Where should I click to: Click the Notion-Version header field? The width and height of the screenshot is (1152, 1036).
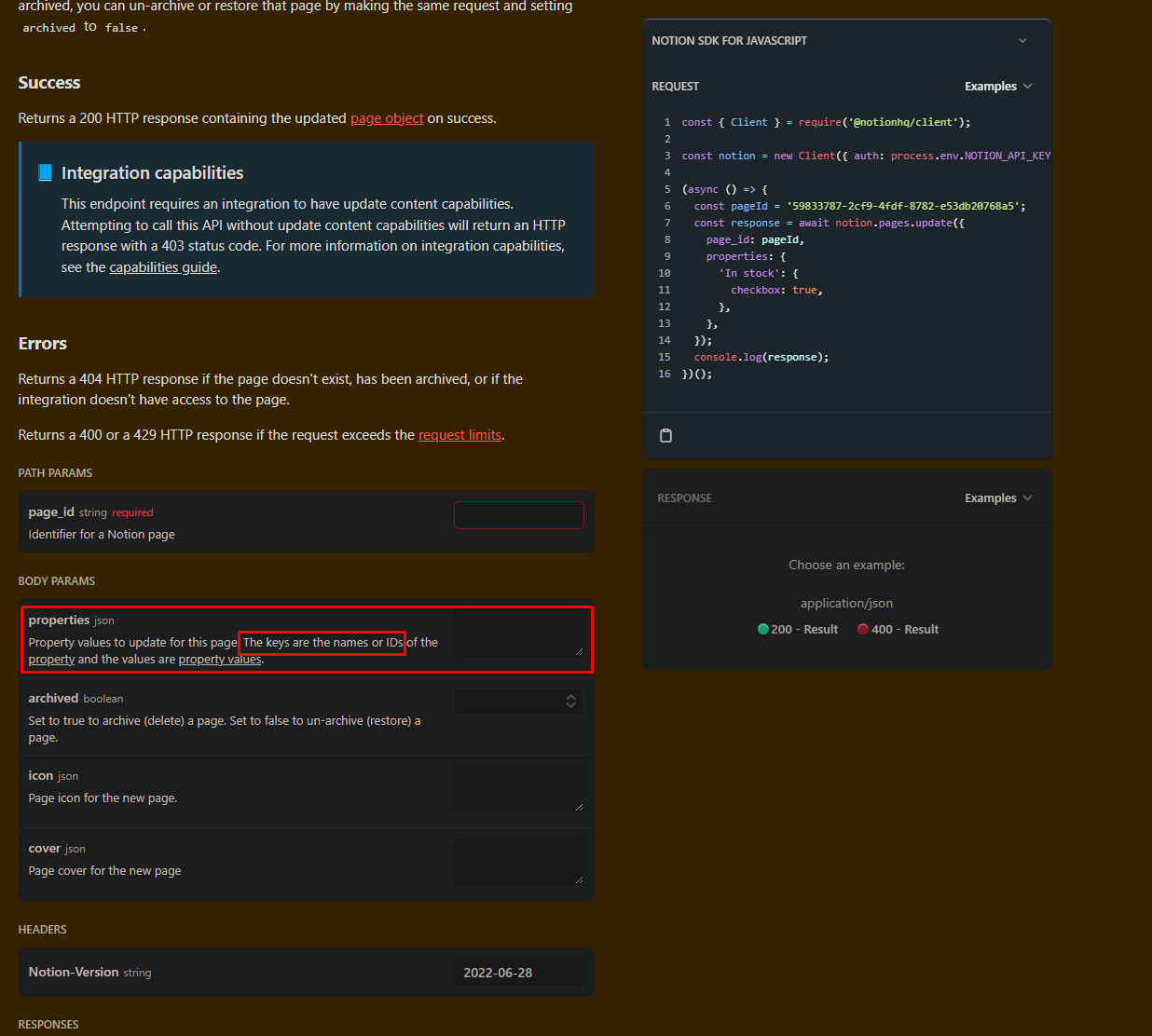click(x=518, y=973)
